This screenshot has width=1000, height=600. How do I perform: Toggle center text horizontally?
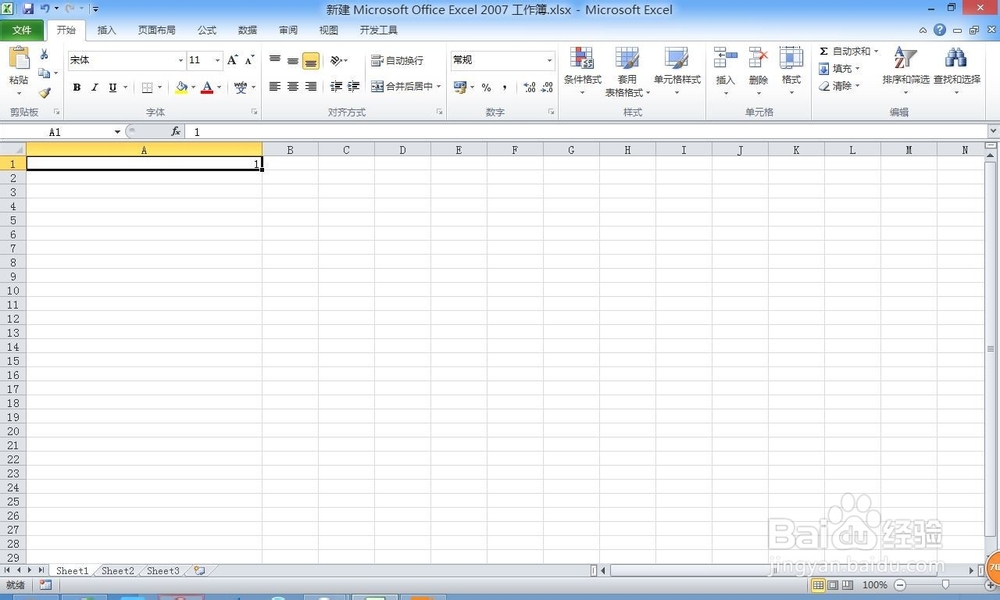(293, 86)
